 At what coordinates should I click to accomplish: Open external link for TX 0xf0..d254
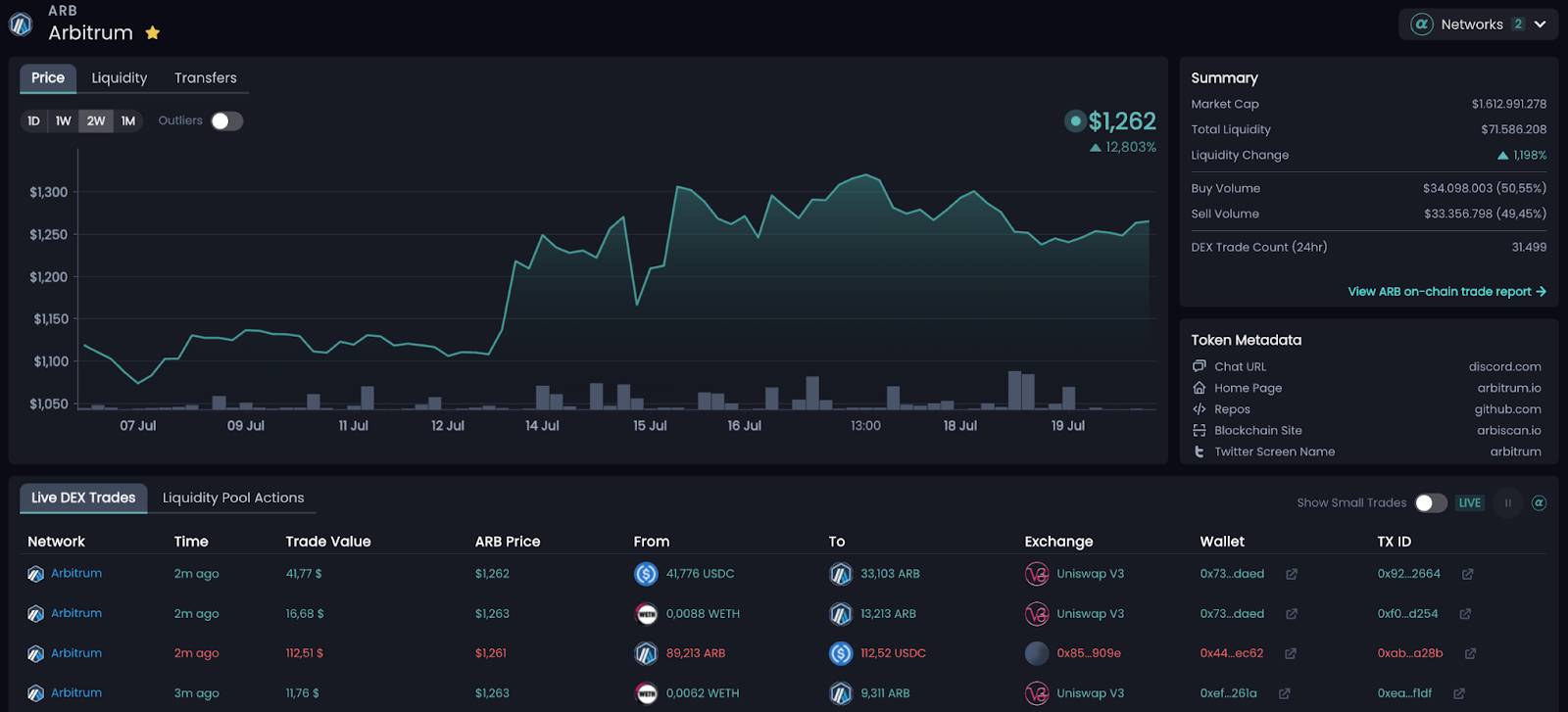(1465, 614)
